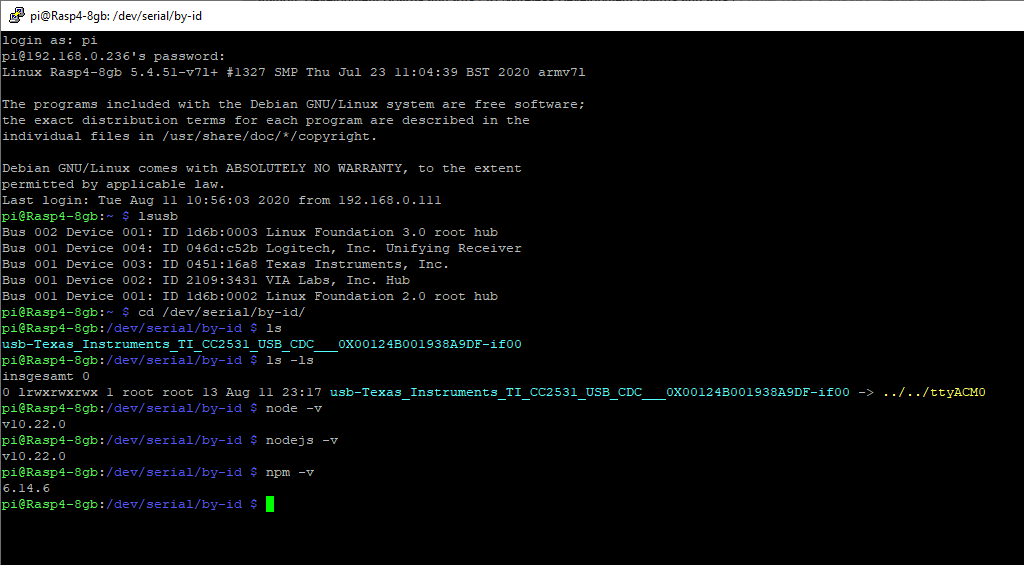
Task: Click the 'Last login: Tue Aug 11' line
Action: click(221, 201)
